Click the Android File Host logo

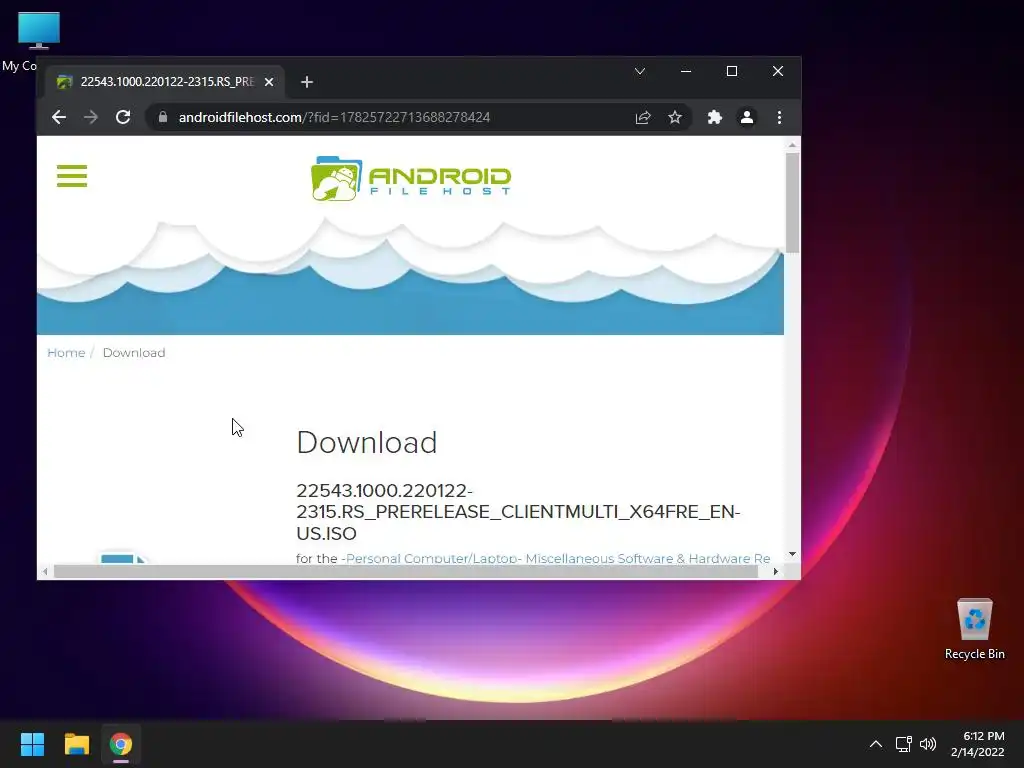[411, 178]
